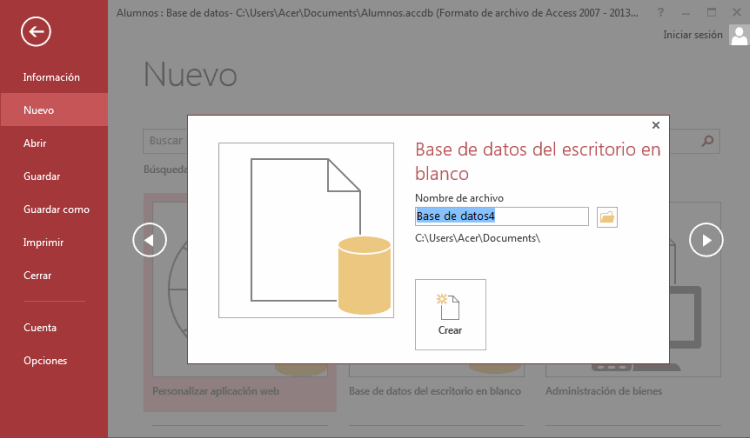Image resolution: width=750 pixels, height=438 pixels.
Task: Click the Crear button
Action: pos(450,314)
